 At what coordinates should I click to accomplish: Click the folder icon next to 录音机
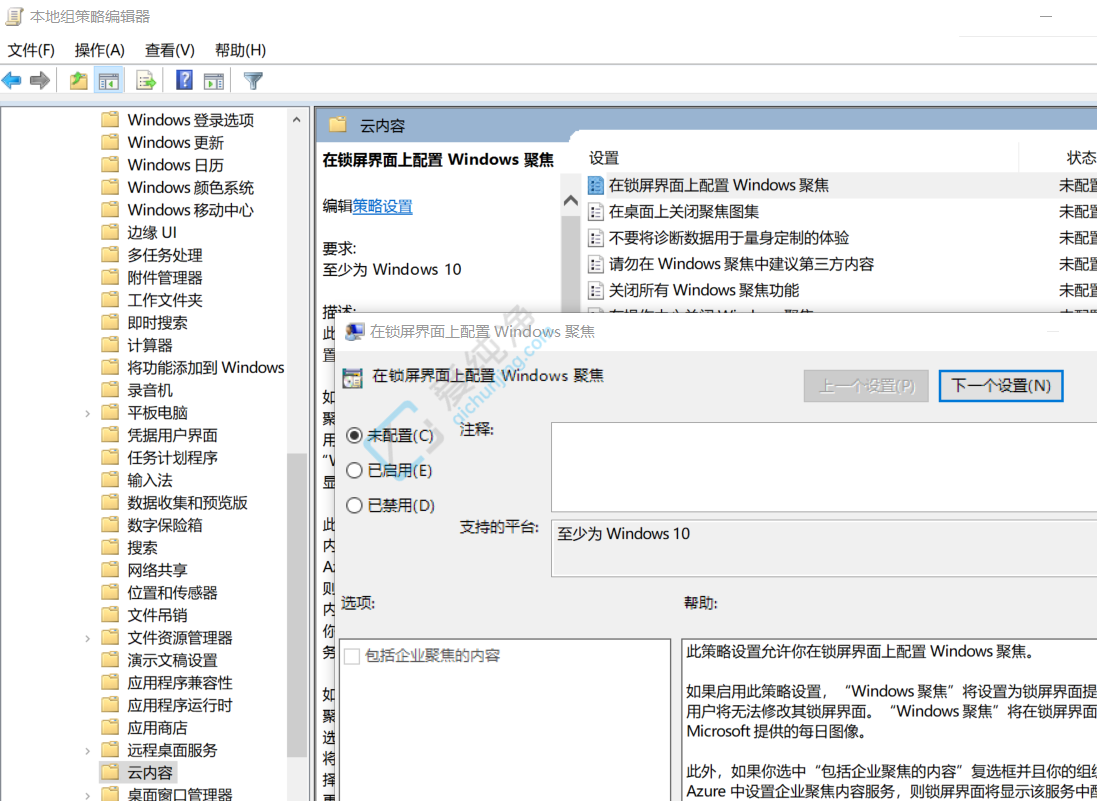tap(110, 390)
